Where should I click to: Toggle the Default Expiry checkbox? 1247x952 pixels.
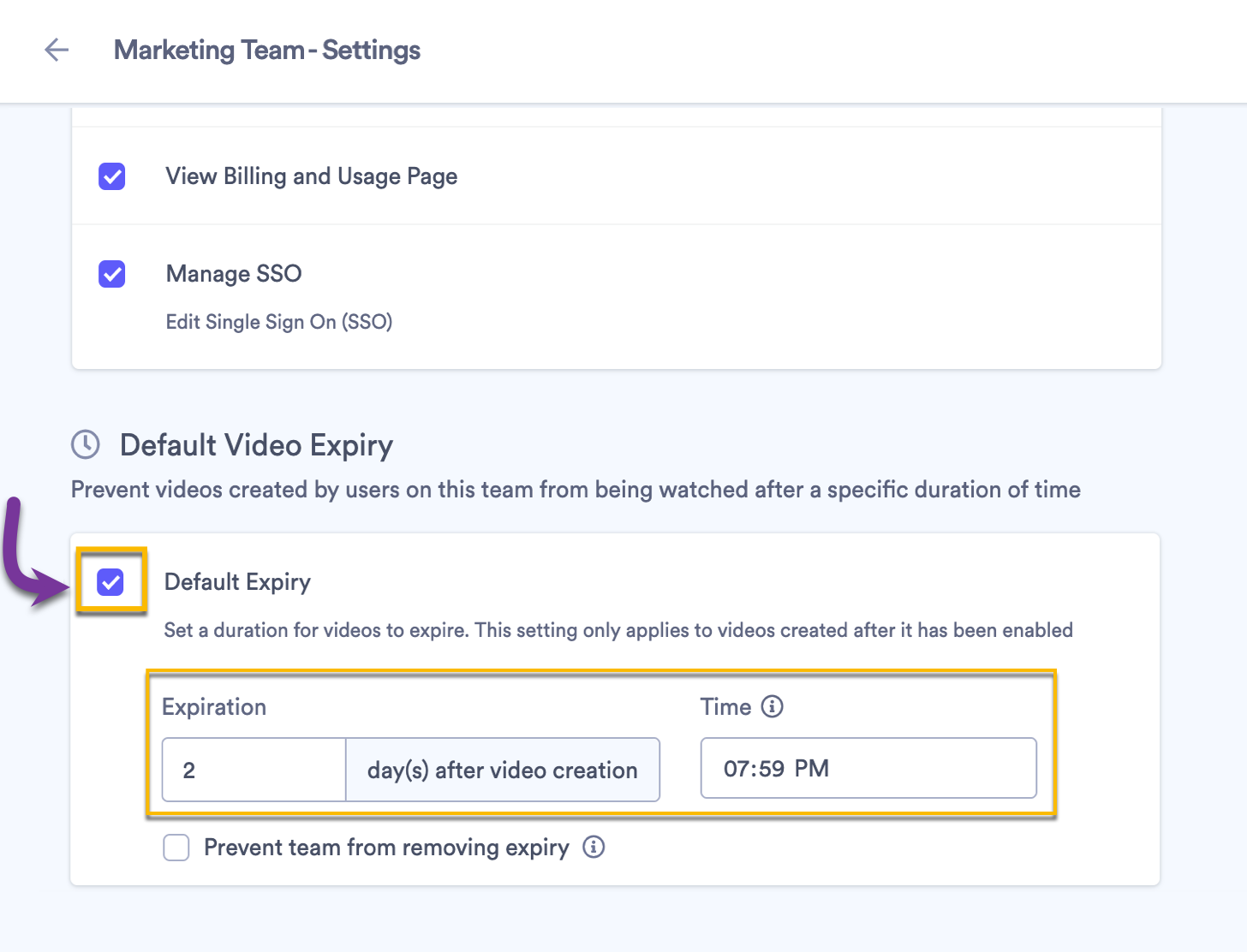point(110,582)
